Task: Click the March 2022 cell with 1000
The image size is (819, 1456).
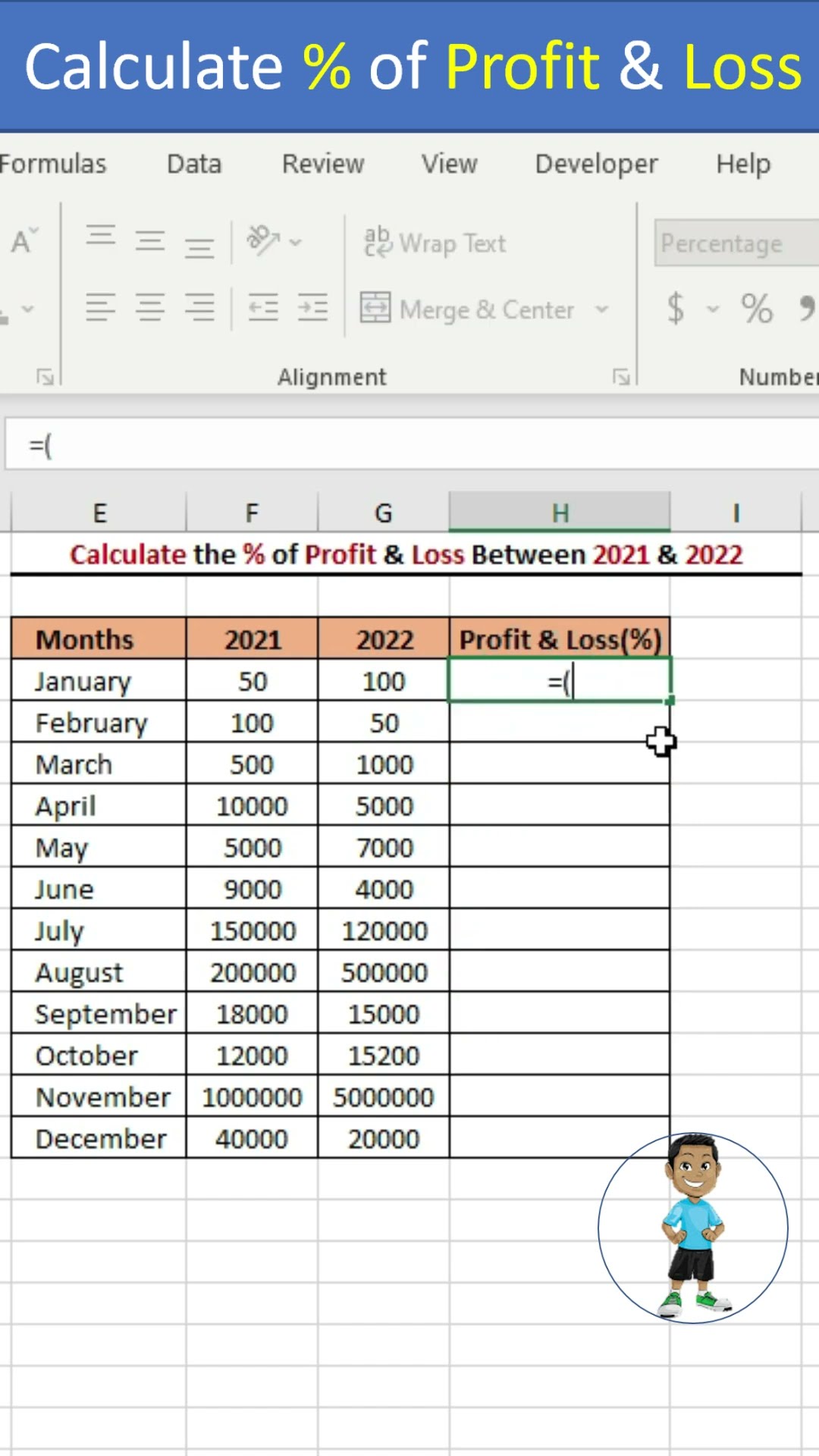Action: coord(384,764)
